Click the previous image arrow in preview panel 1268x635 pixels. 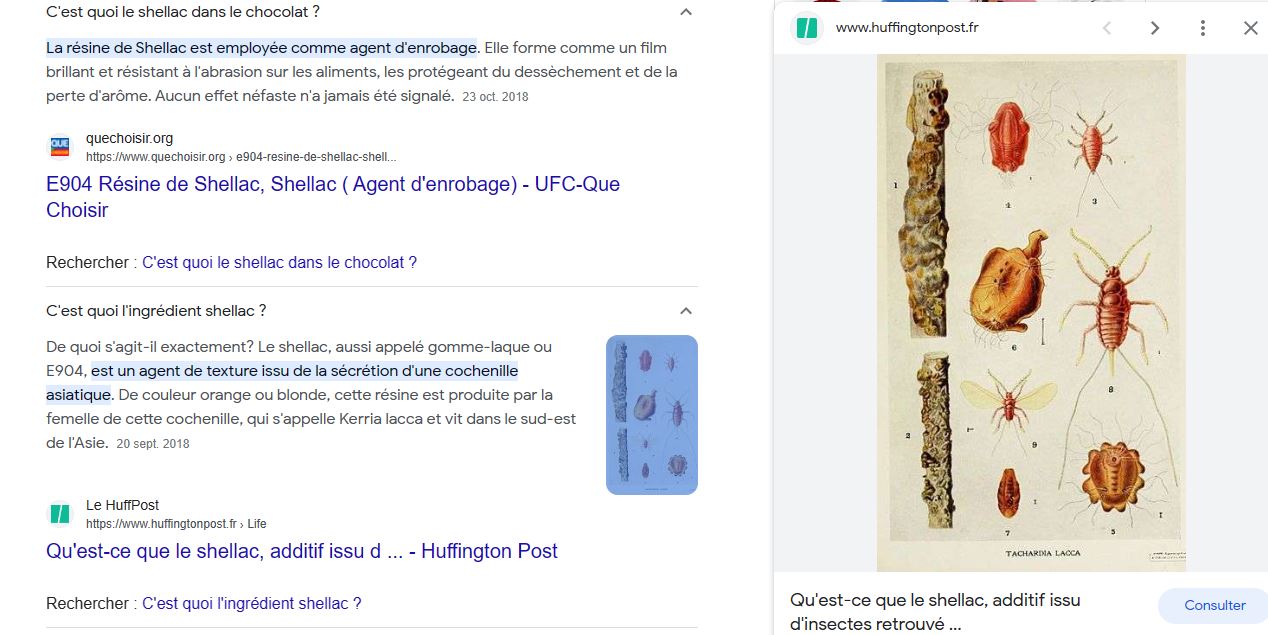(x=1107, y=28)
